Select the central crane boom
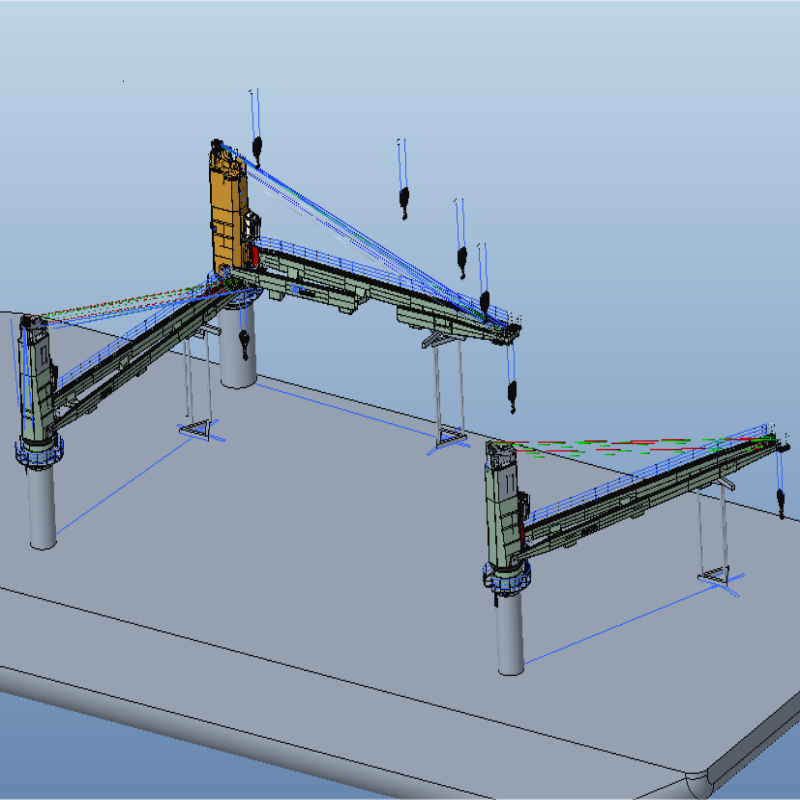The height and width of the screenshot is (800, 800). pyautogui.click(x=380, y=290)
